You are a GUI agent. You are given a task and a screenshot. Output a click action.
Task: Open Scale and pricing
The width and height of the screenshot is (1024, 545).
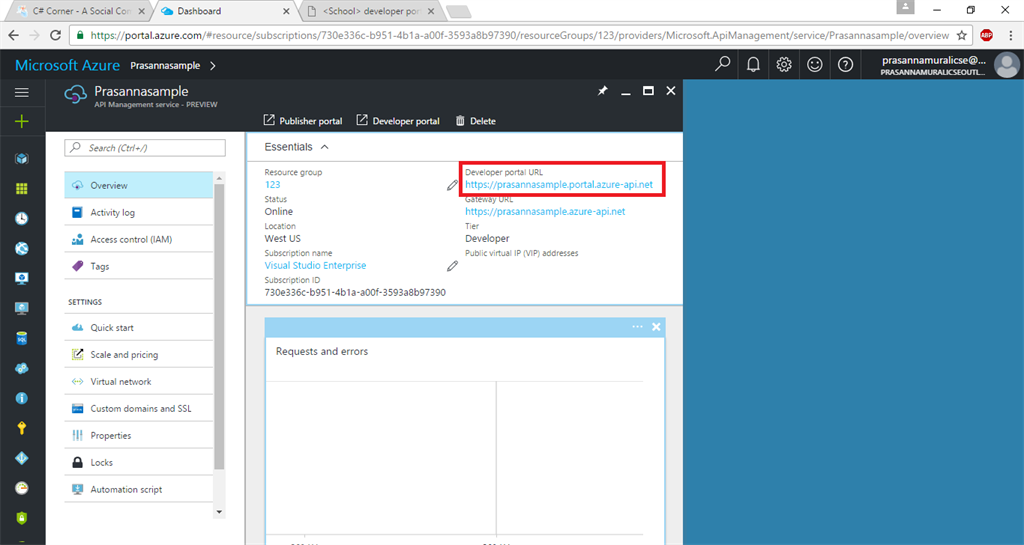(138, 354)
